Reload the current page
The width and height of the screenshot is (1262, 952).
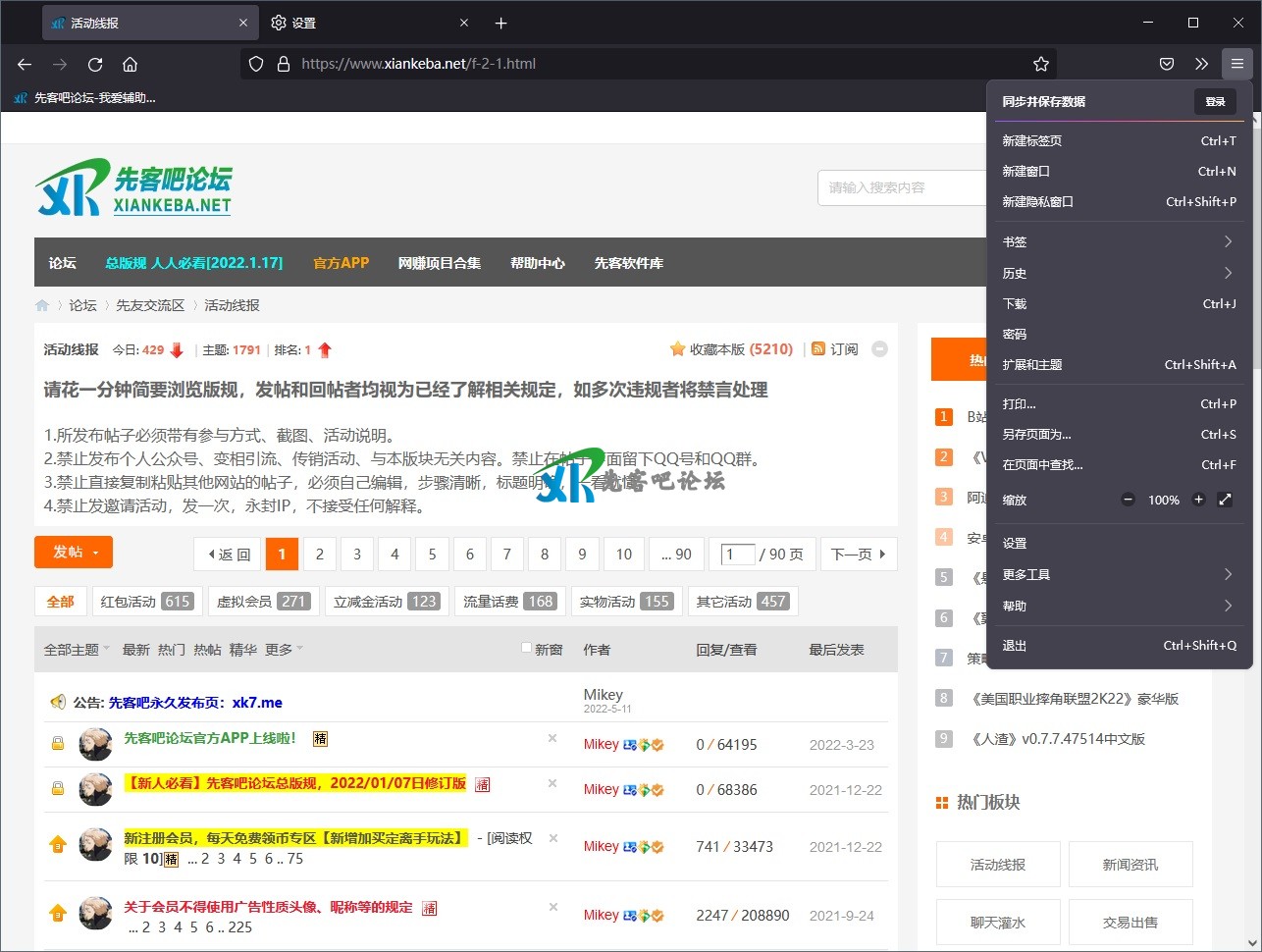pyautogui.click(x=95, y=64)
